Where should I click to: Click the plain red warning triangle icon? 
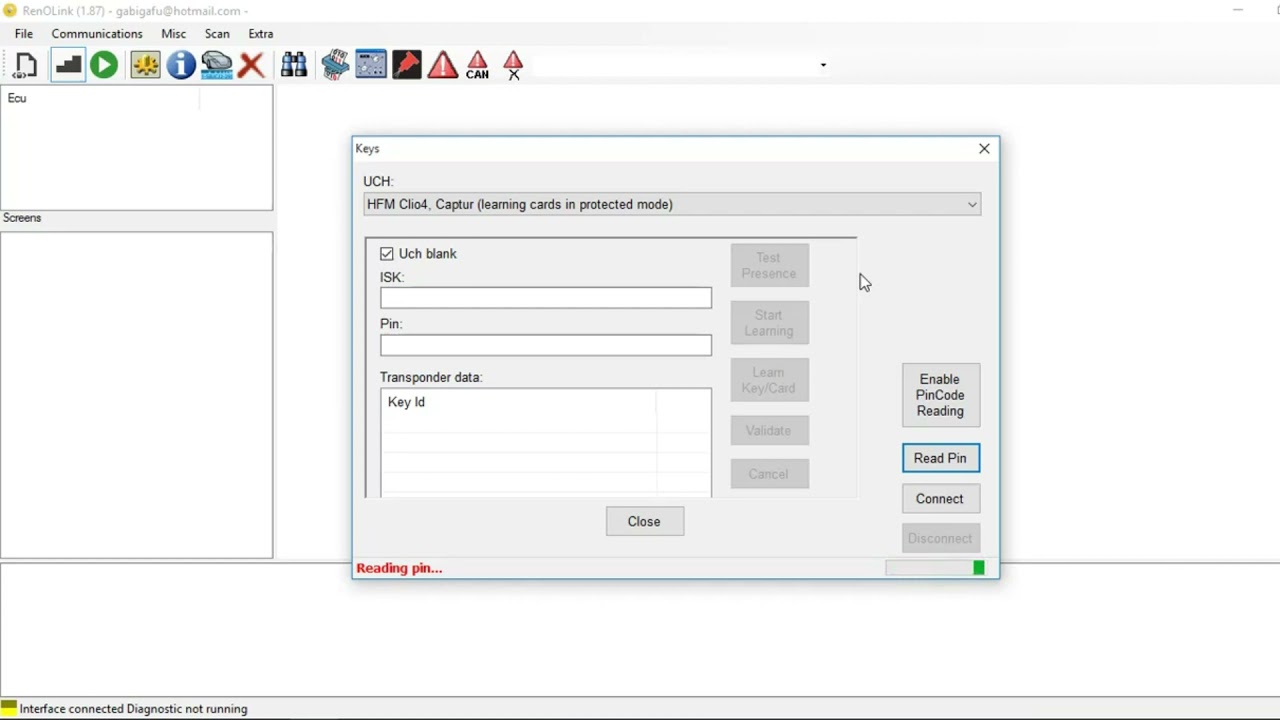point(443,66)
